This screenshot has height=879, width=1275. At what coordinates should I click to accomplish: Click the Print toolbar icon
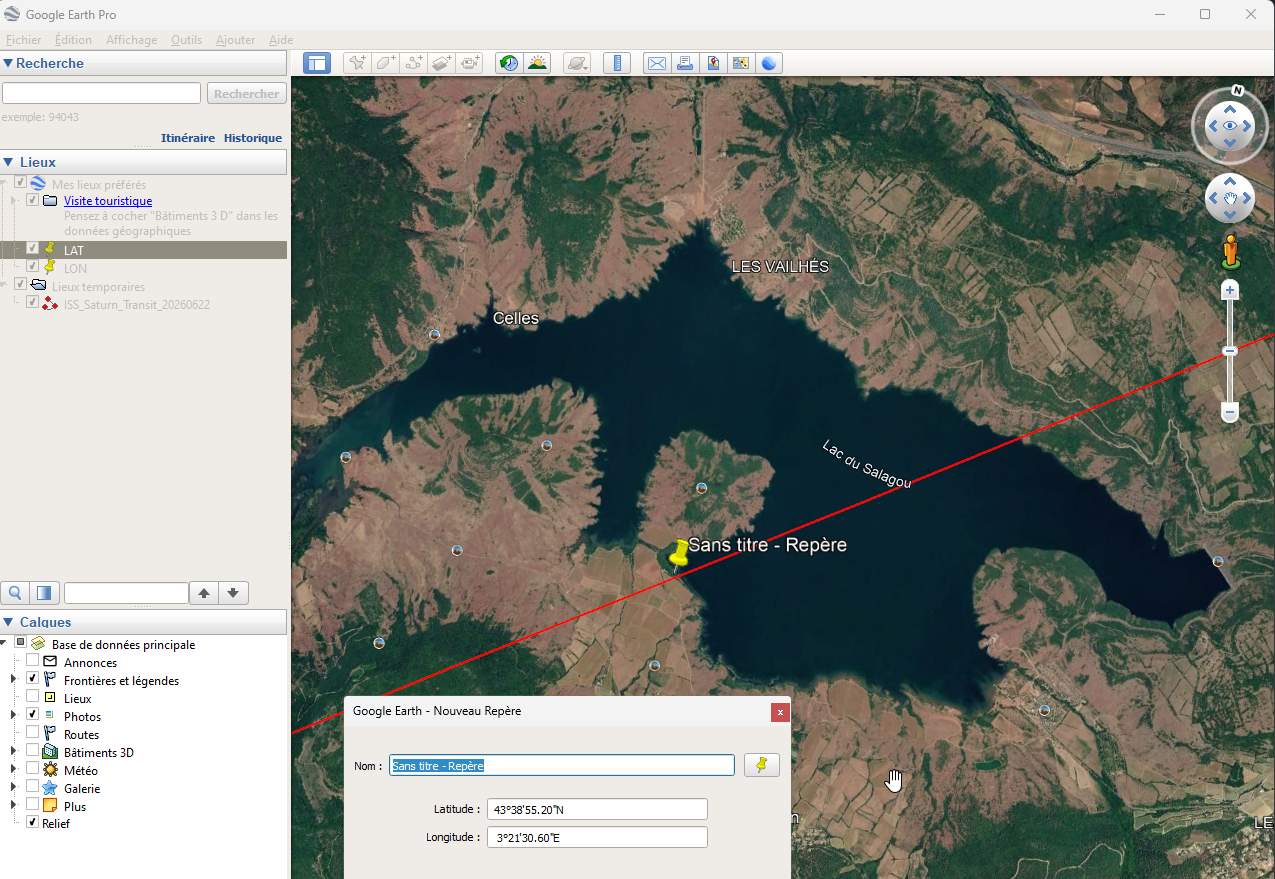(x=685, y=63)
